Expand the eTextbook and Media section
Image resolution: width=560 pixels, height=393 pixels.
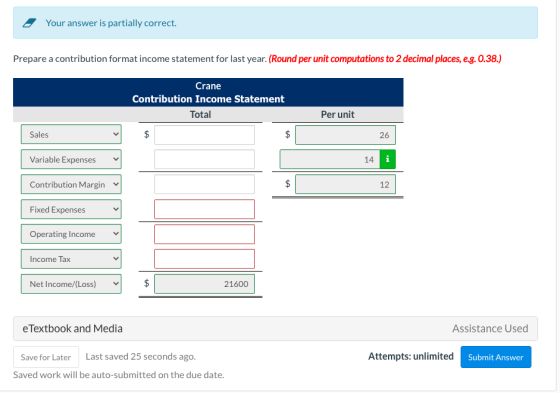click(x=275, y=328)
